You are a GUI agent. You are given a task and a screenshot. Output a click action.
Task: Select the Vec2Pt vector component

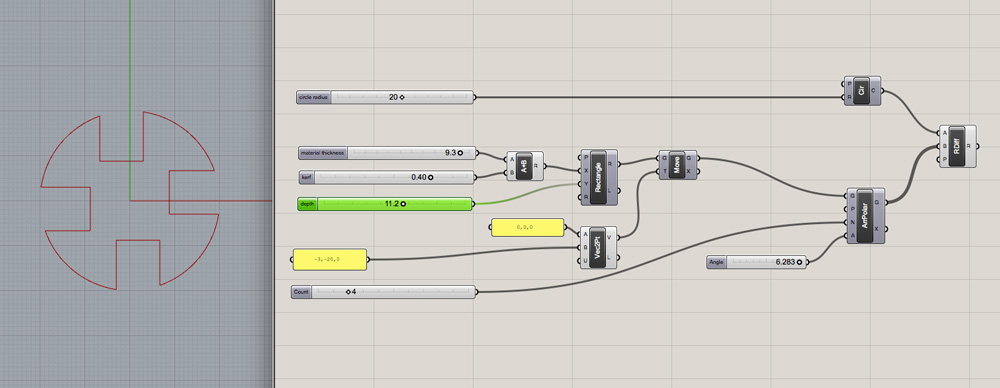[x=598, y=247]
